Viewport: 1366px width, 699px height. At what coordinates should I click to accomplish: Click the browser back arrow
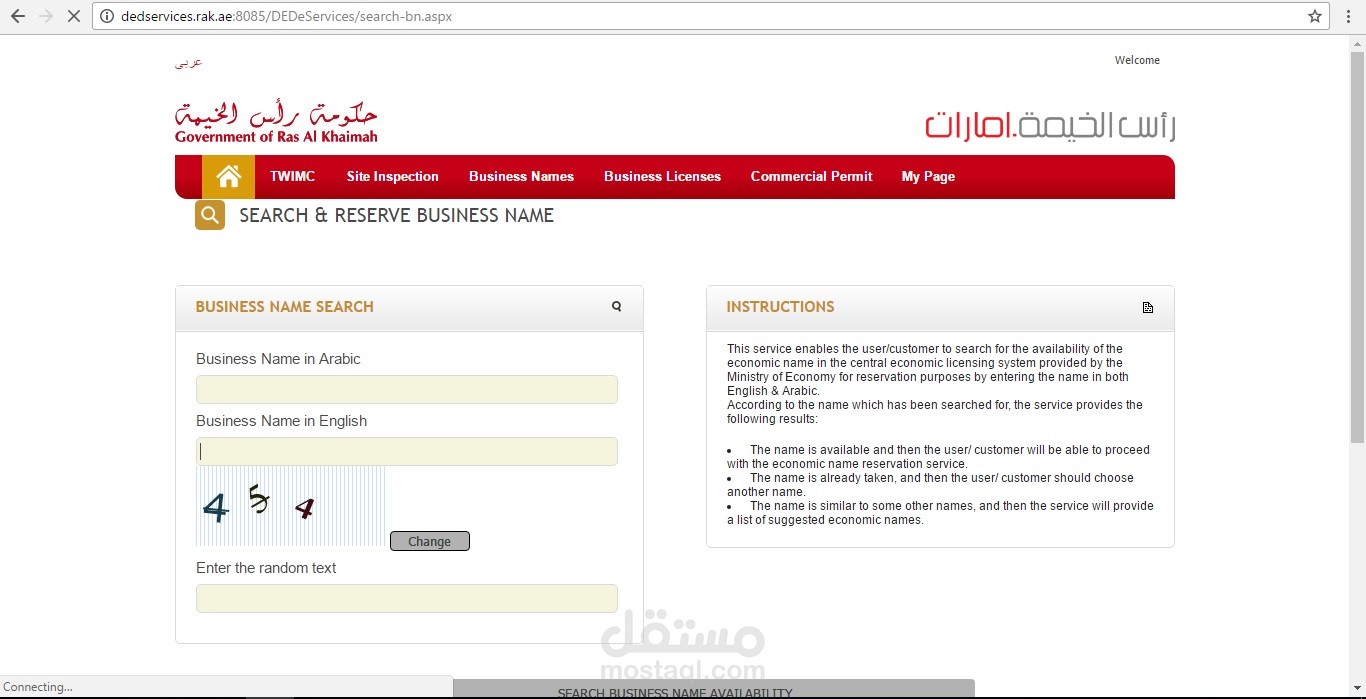(17, 16)
